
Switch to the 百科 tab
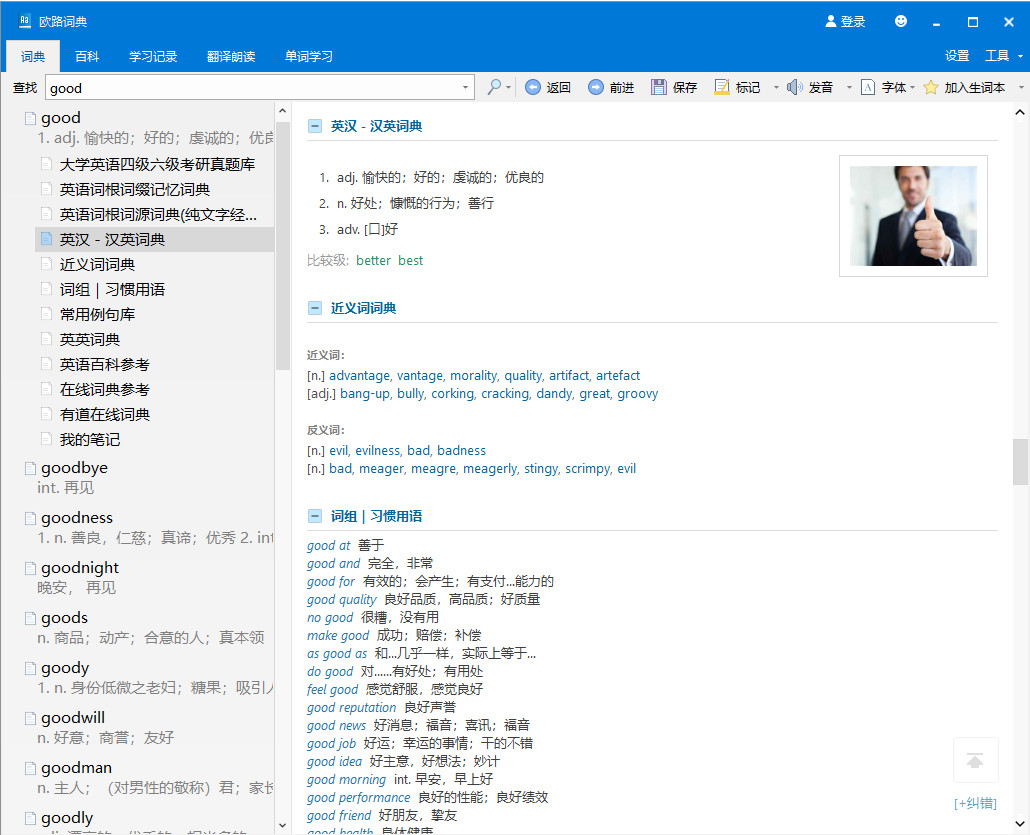pos(87,56)
